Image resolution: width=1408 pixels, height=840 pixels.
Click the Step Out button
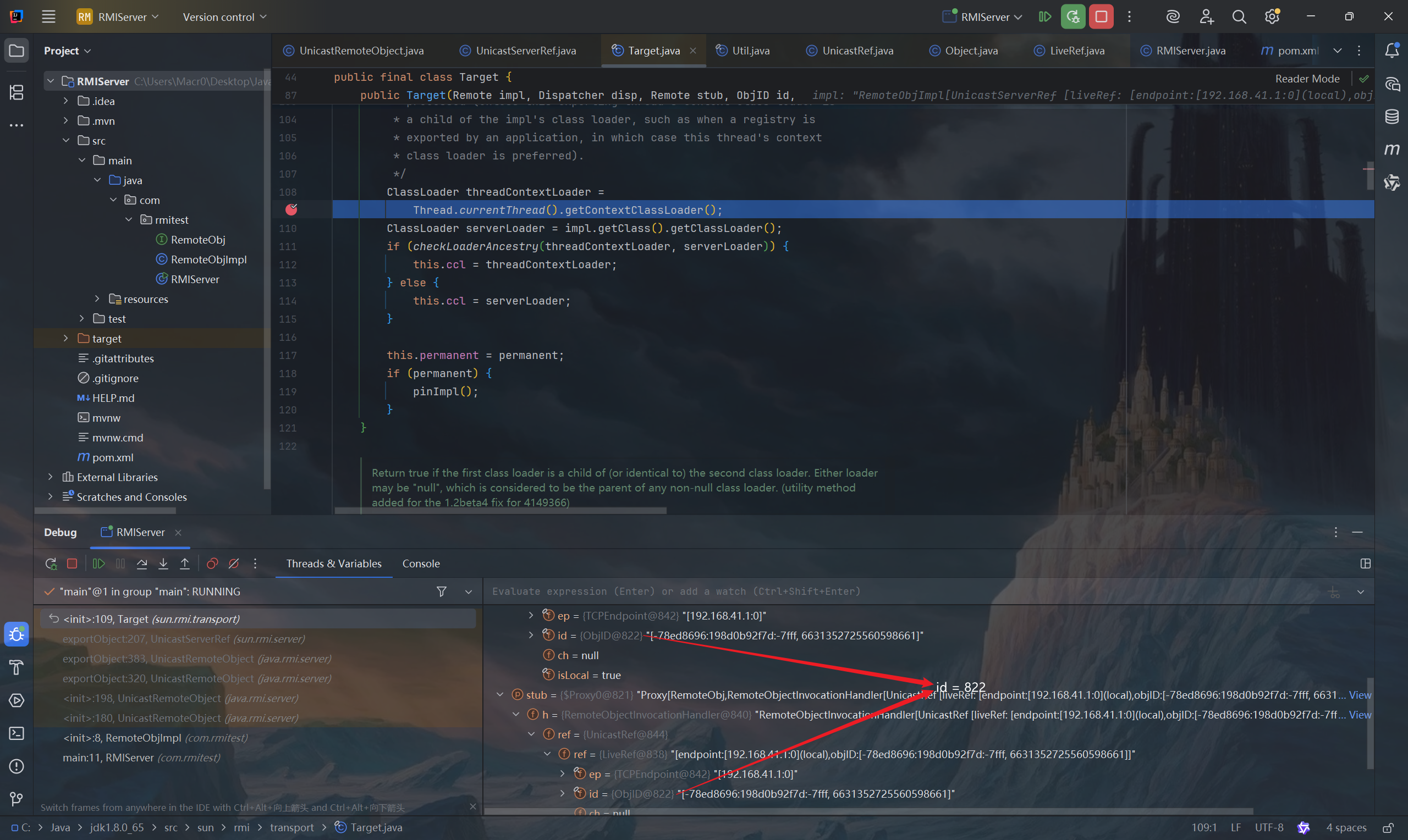pyautogui.click(x=185, y=564)
